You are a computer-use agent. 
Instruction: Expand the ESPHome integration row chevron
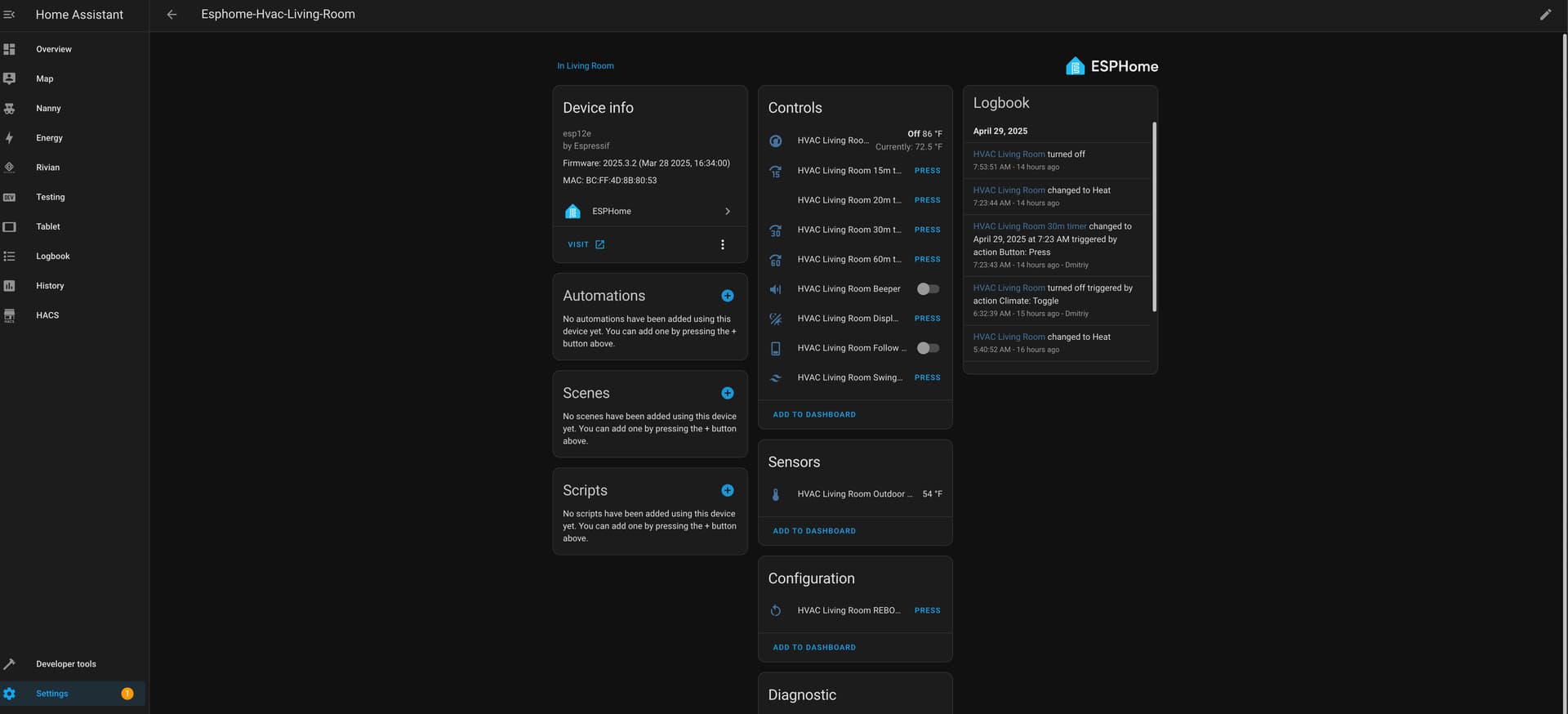tap(727, 212)
